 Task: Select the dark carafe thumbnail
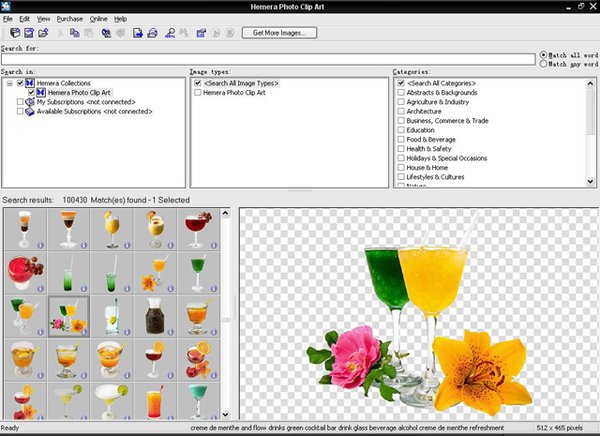[x=155, y=316]
